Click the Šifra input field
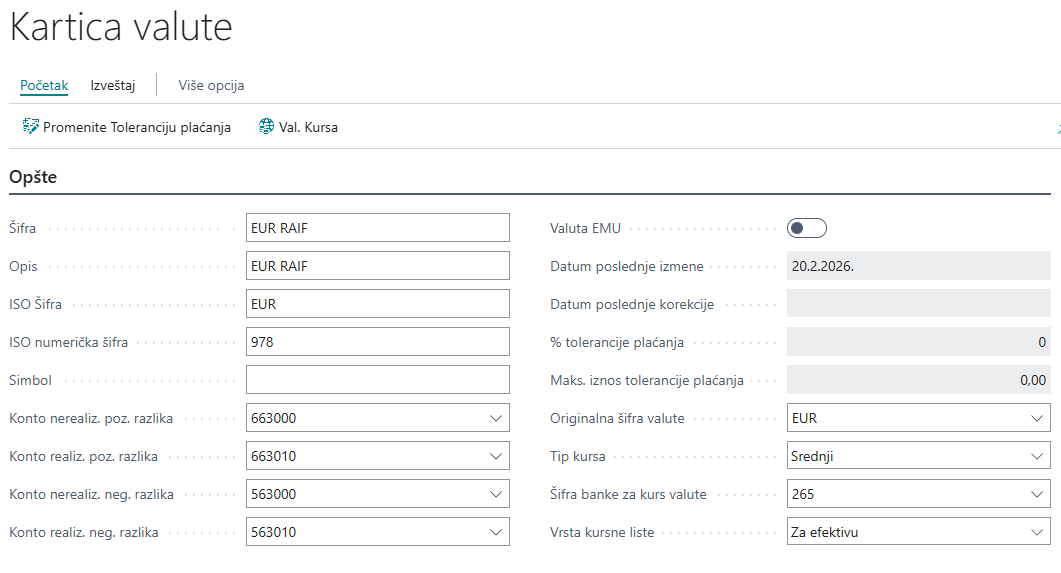Screen dimensions: 1061x573 point(377,228)
